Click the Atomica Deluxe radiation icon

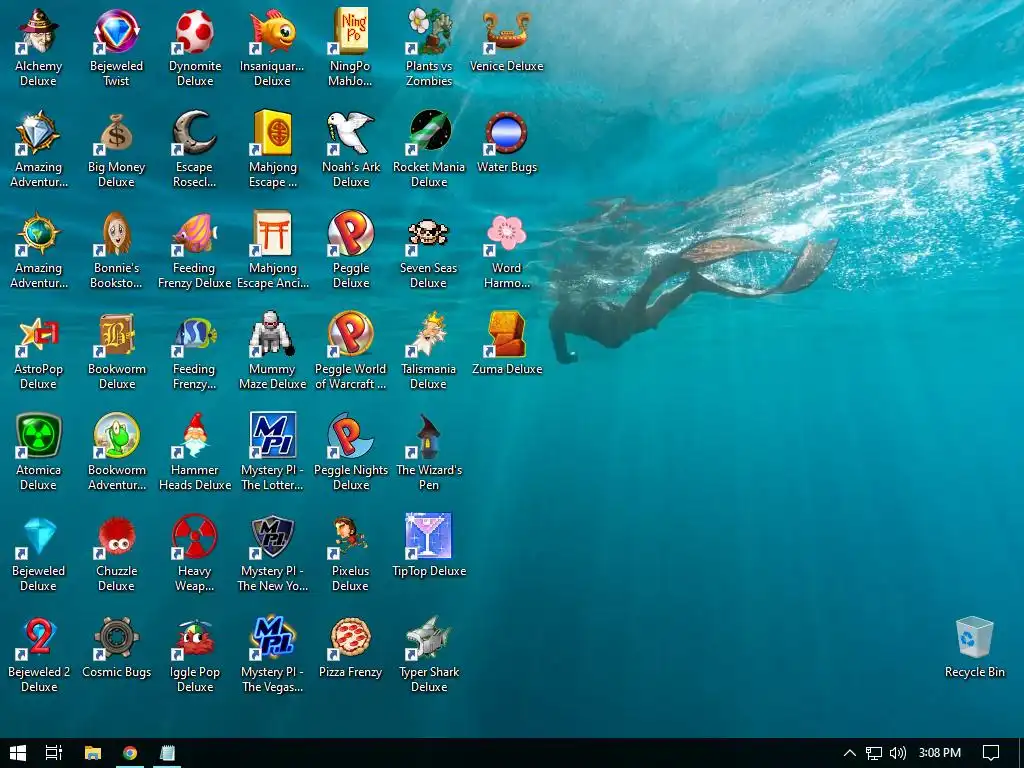click(39, 435)
